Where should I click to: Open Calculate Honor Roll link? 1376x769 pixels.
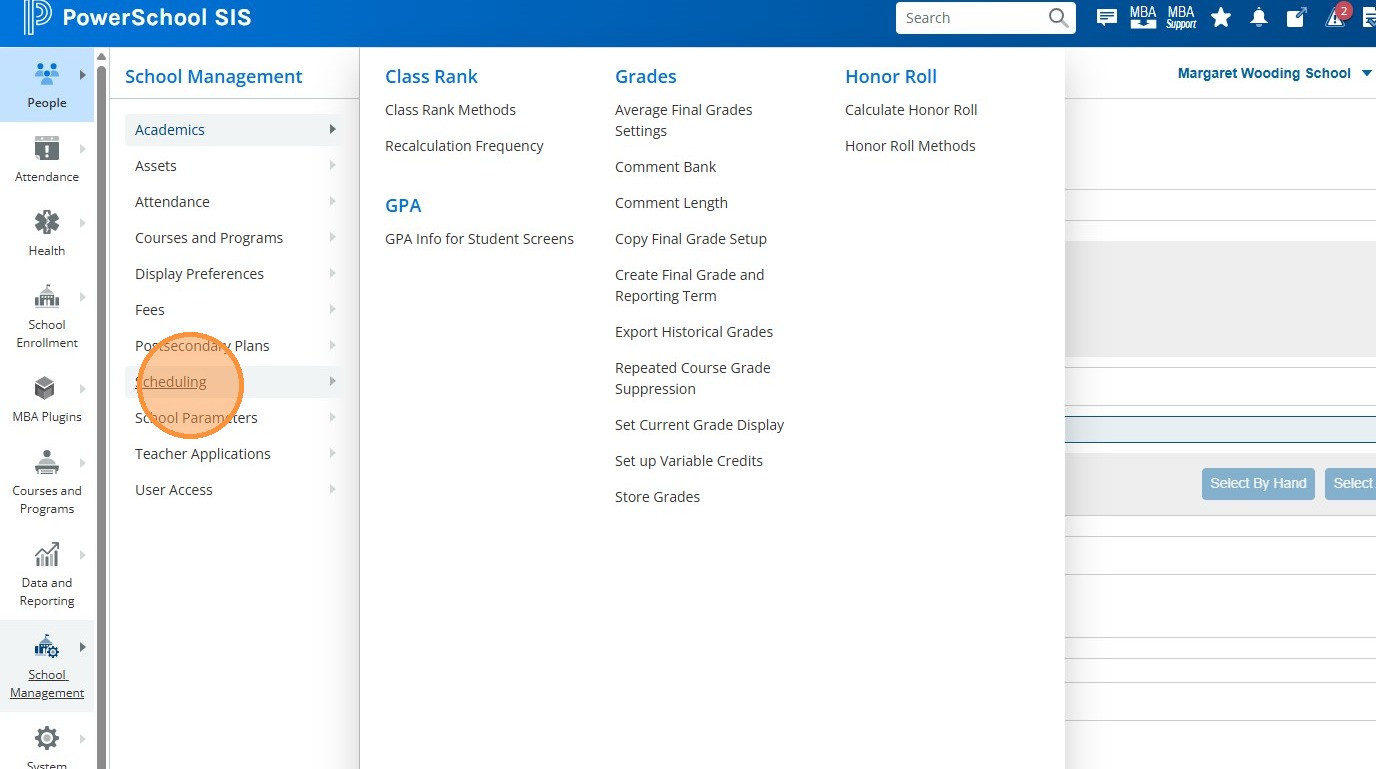911,110
